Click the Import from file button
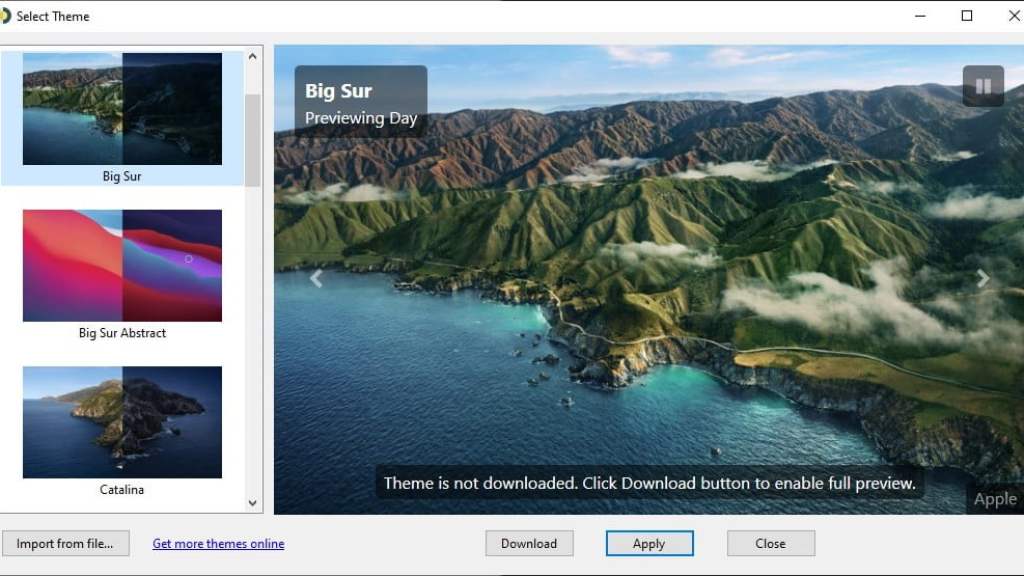The width and height of the screenshot is (1024, 576). 65,543
